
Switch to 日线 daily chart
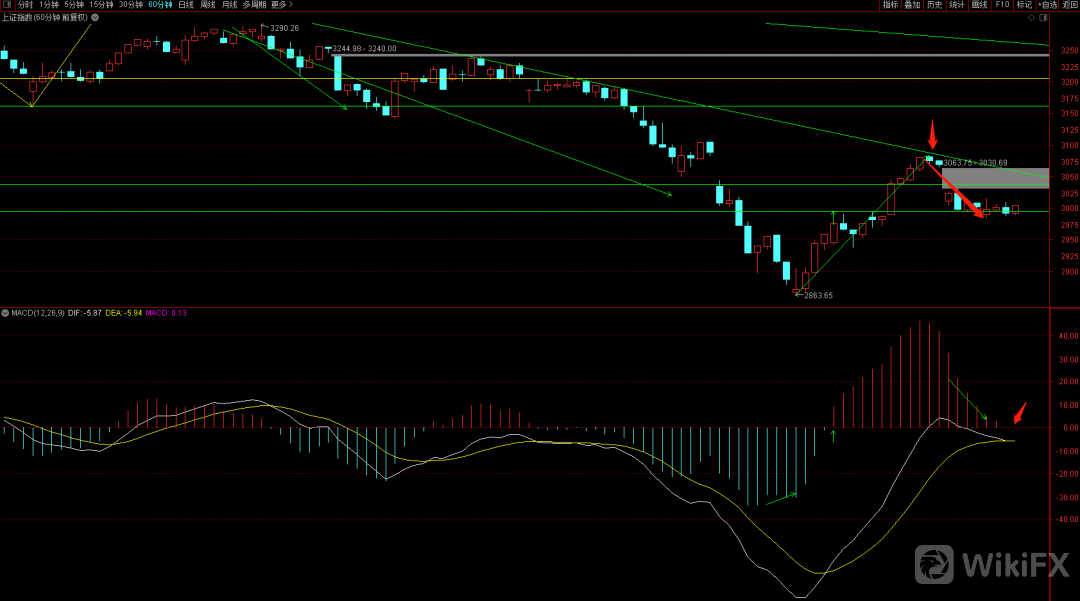pyautogui.click(x=186, y=5)
